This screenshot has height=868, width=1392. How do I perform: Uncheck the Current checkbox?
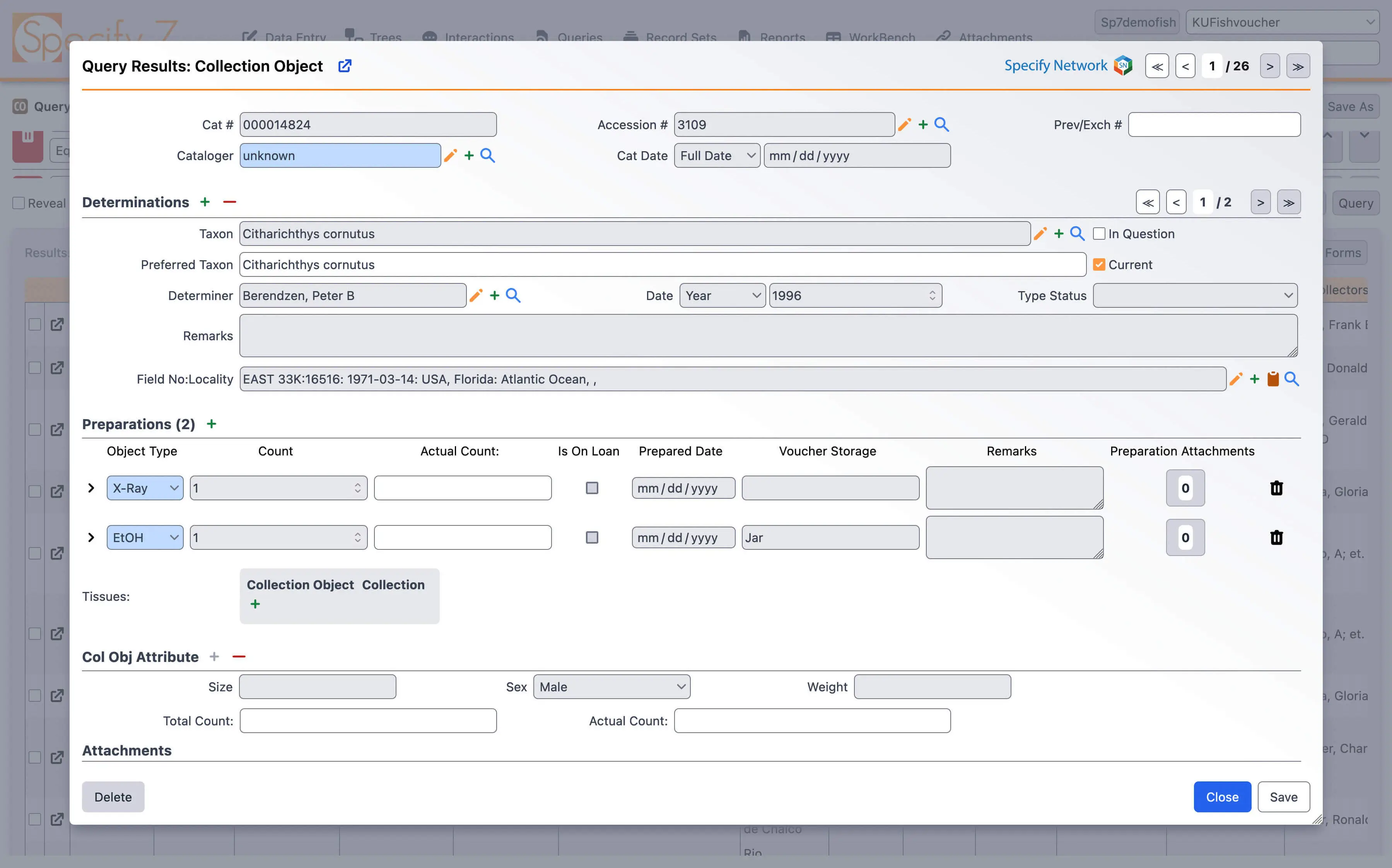click(1099, 264)
